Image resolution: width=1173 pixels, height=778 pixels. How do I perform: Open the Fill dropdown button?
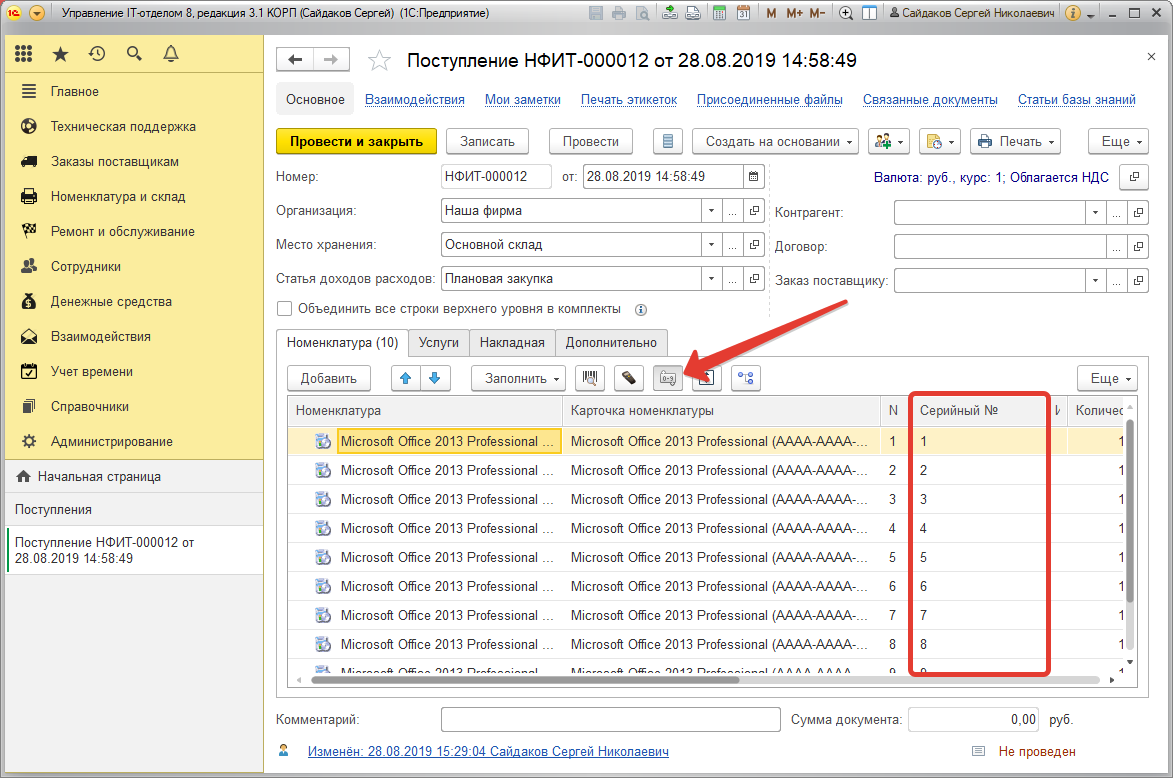pyautogui.click(x=518, y=379)
